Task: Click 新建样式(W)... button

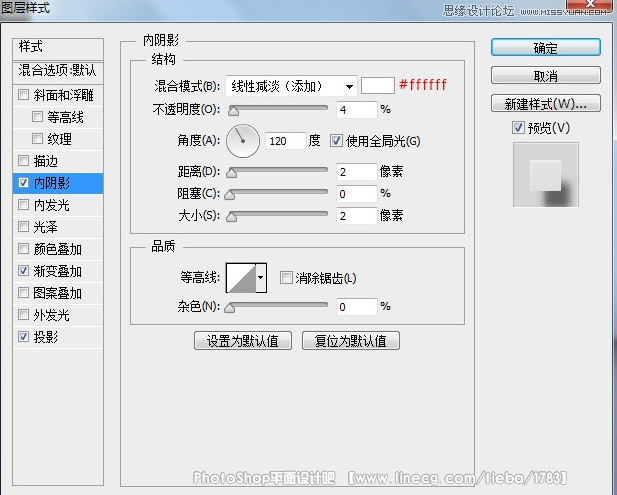Action: 546,104
